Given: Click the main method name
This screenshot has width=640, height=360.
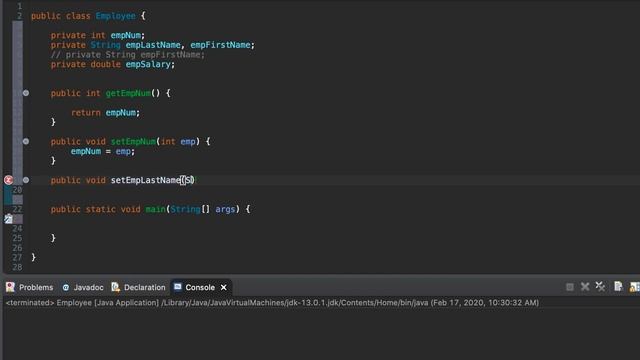Looking at the screenshot, I should tap(156, 209).
